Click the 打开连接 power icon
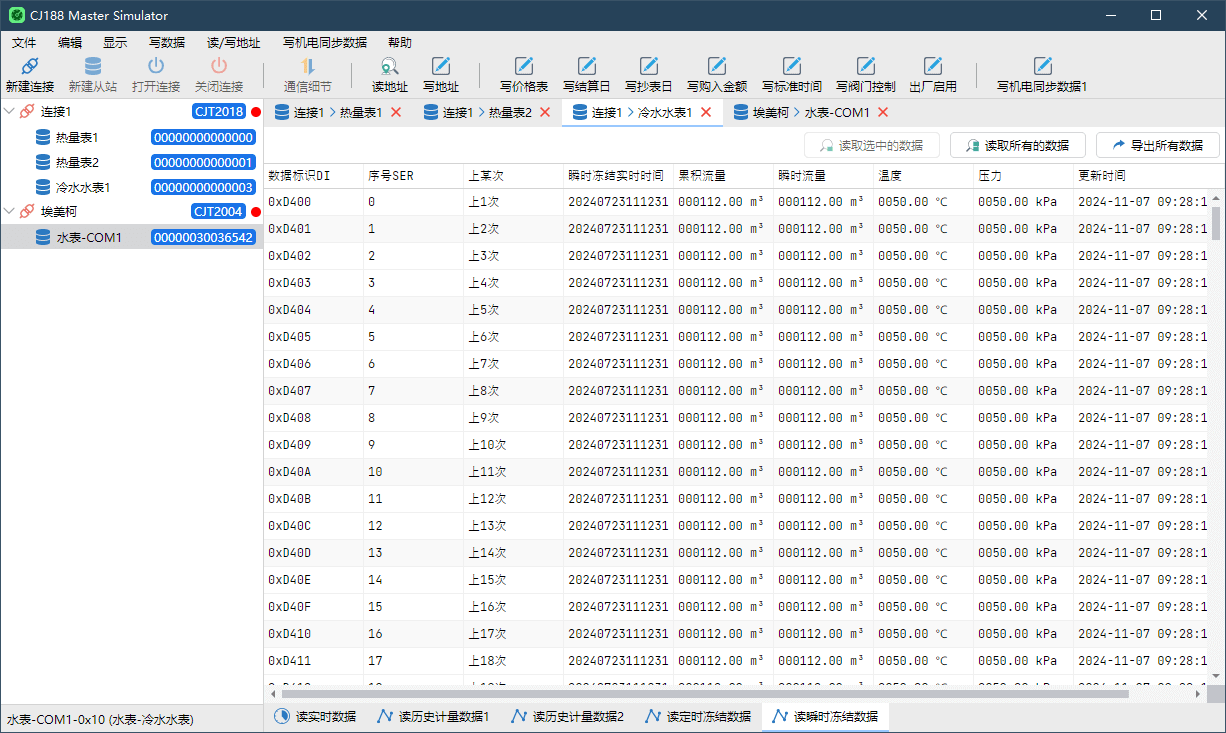Screen dimensions: 1226x733 pos(156,66)
